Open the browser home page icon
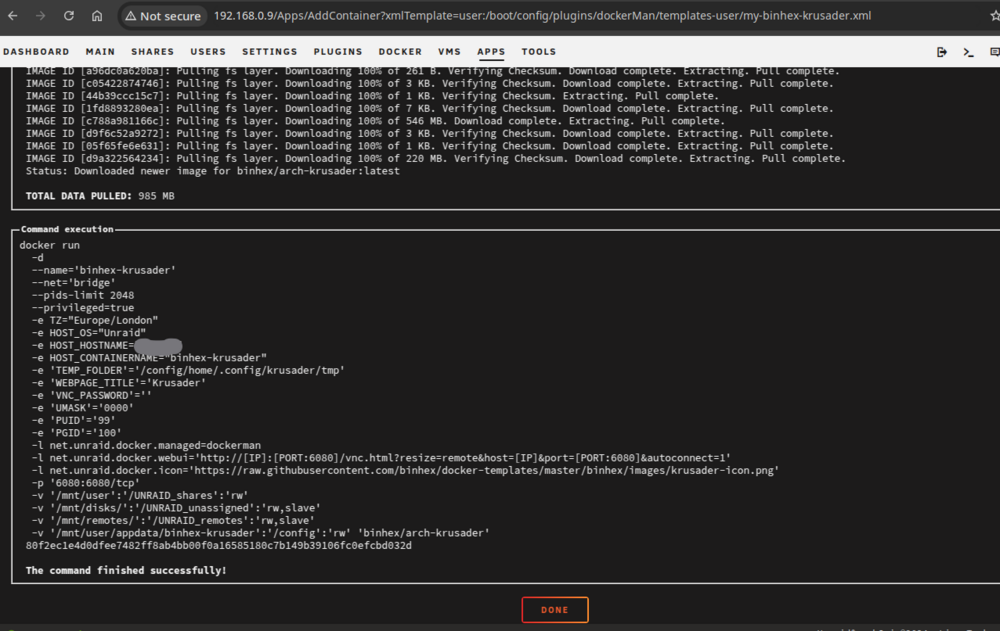The width and height of the screenshot is (1000, 631). pyautogui.click(x=97, y=15)
